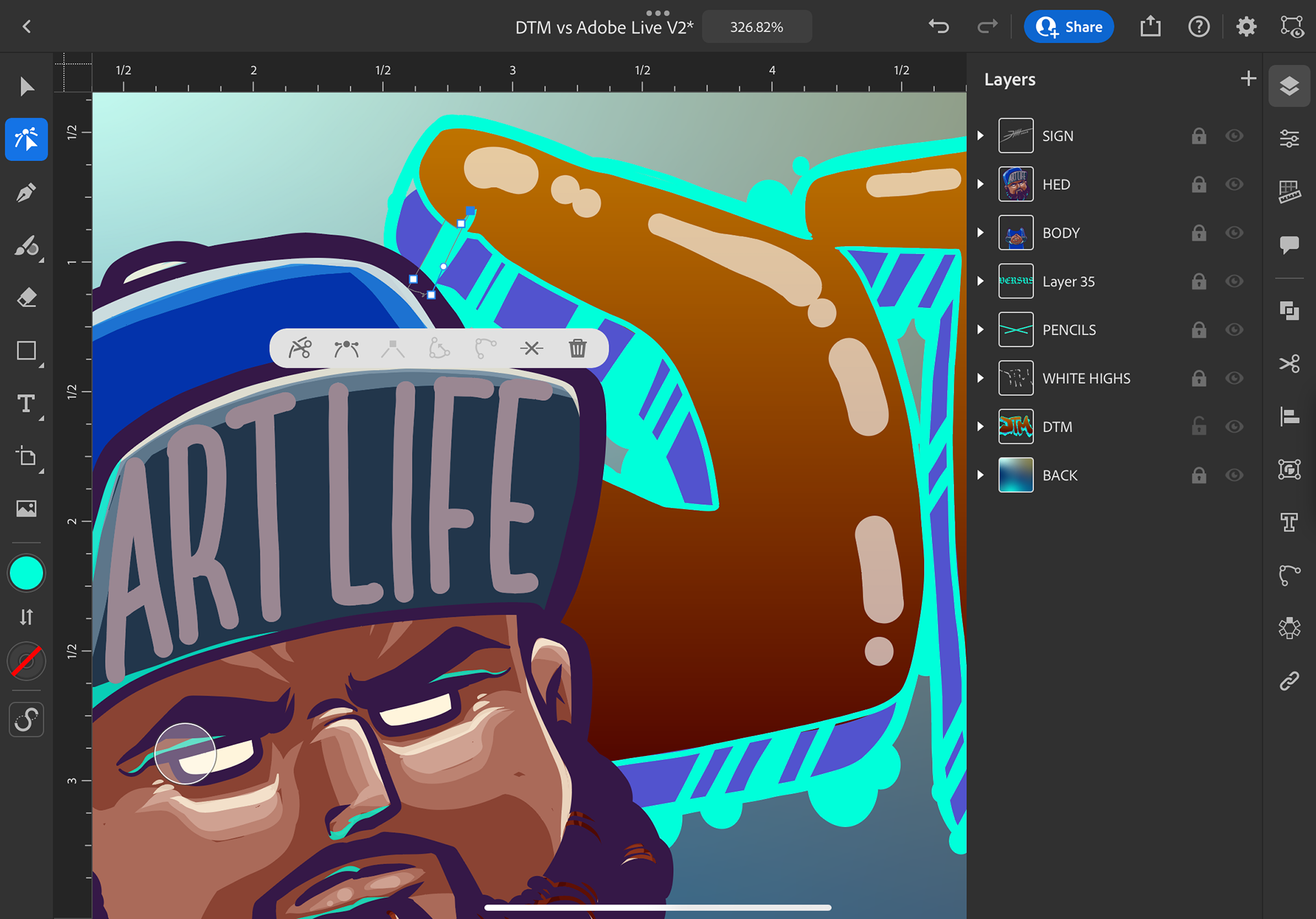The height and width of the screenshot is (919, 1316).
Task: Toggle the canvas view mode icon
Action: click(x=1292, y=27)
